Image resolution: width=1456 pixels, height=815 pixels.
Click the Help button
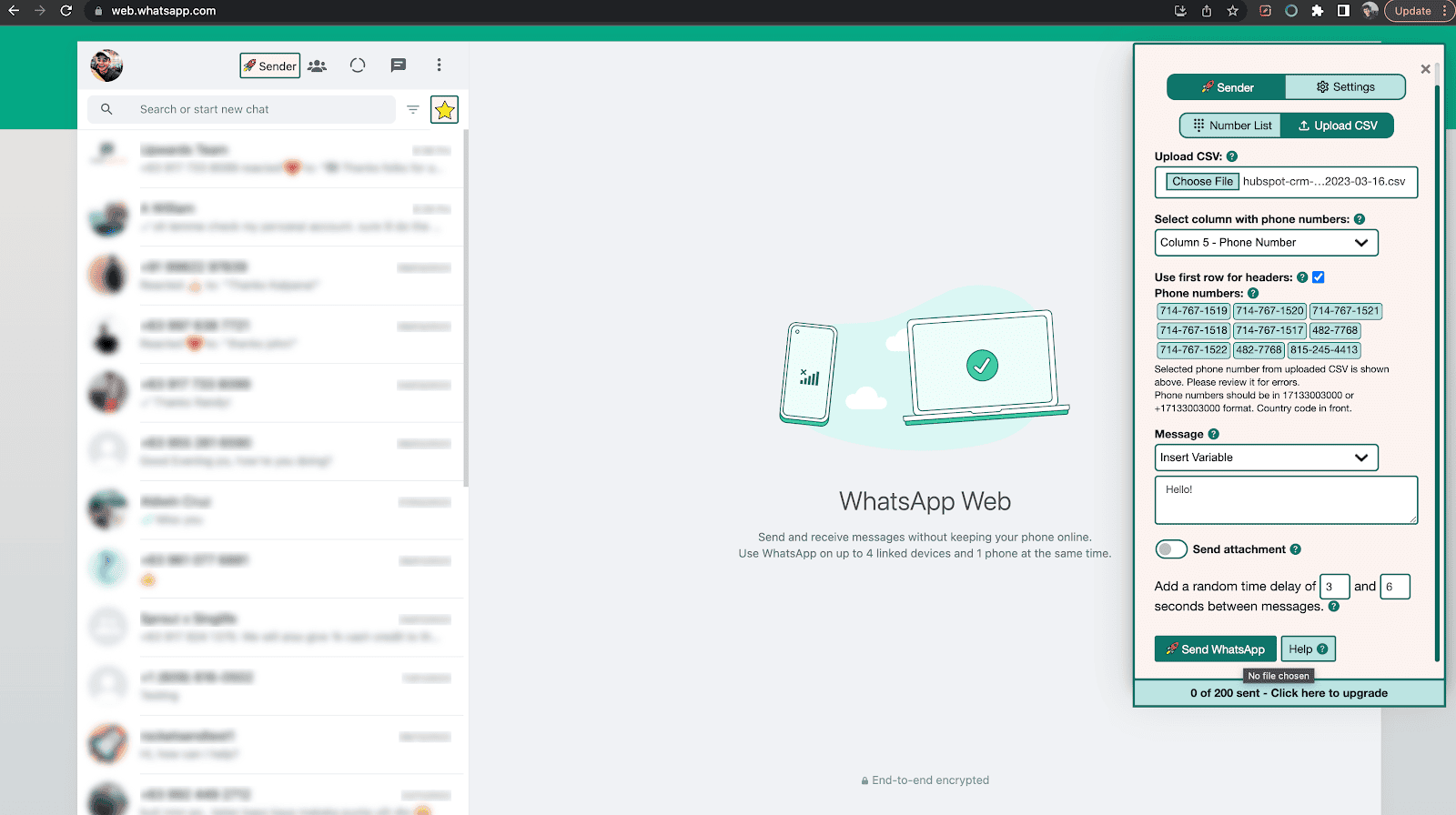point(1308,649)
